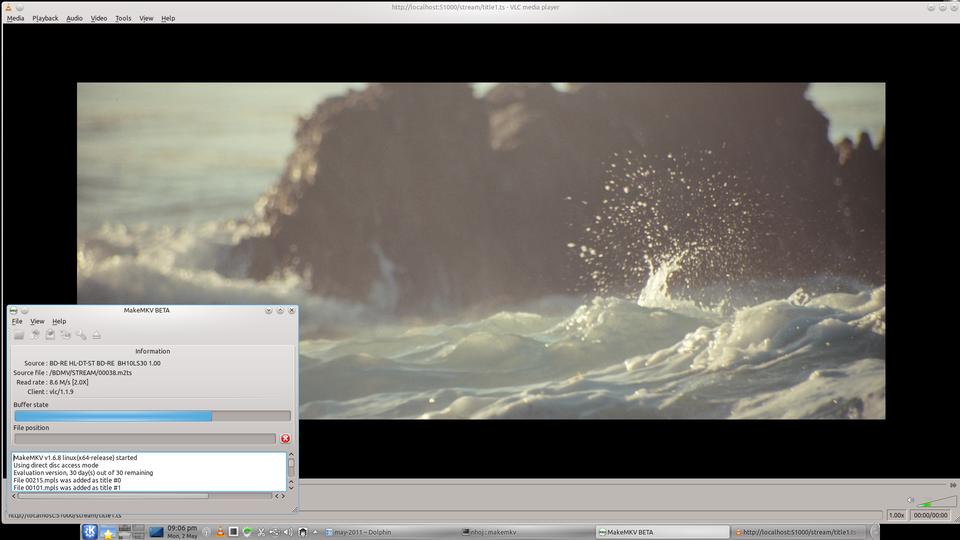Screen dimensions: 960x540
Task: Switch to the Dolphin may-2011 taskbar entry
Action: click(385, 532)
